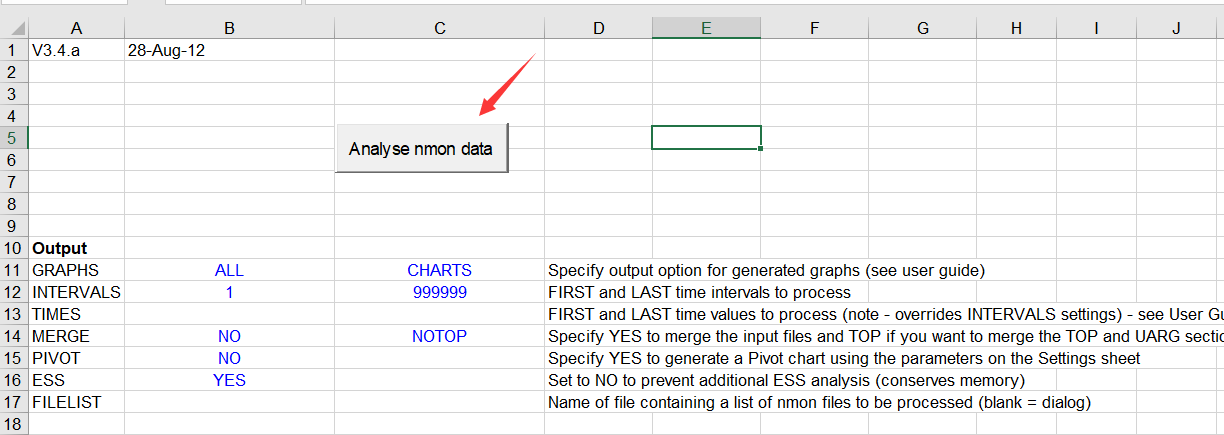Click the CHARTS cell in GRAPHS row

(439, 270)
